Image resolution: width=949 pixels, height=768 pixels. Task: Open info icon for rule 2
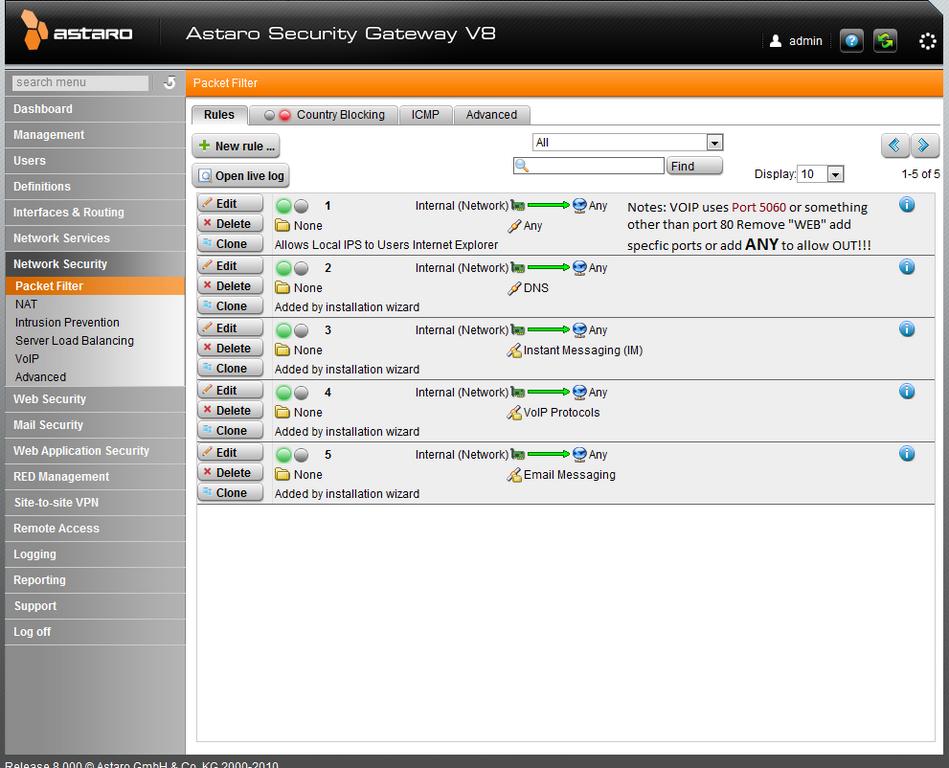pos(907,266)
